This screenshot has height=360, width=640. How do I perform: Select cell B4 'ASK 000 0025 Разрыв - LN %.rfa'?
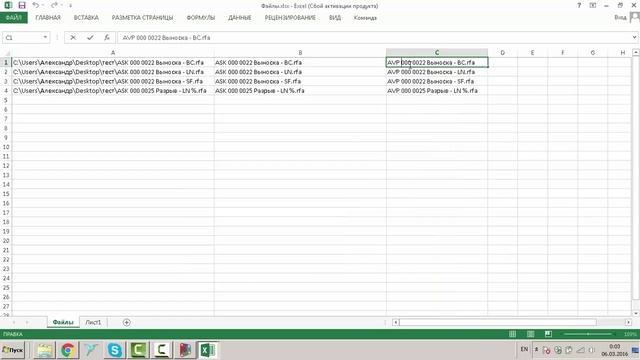pyautogui.click(x=300, y=91)
